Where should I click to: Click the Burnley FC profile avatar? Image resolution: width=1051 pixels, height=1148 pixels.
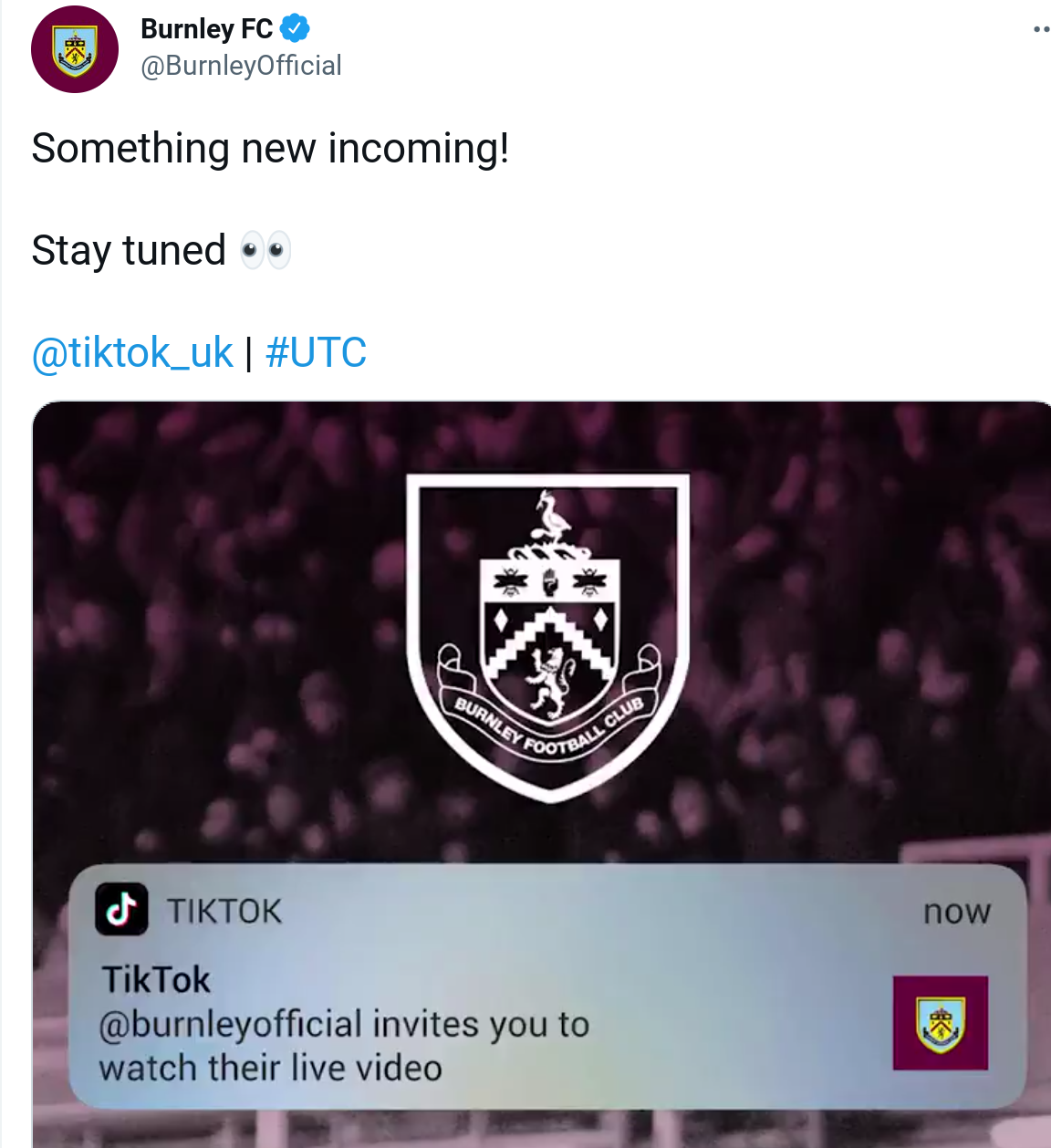(75, 49)
